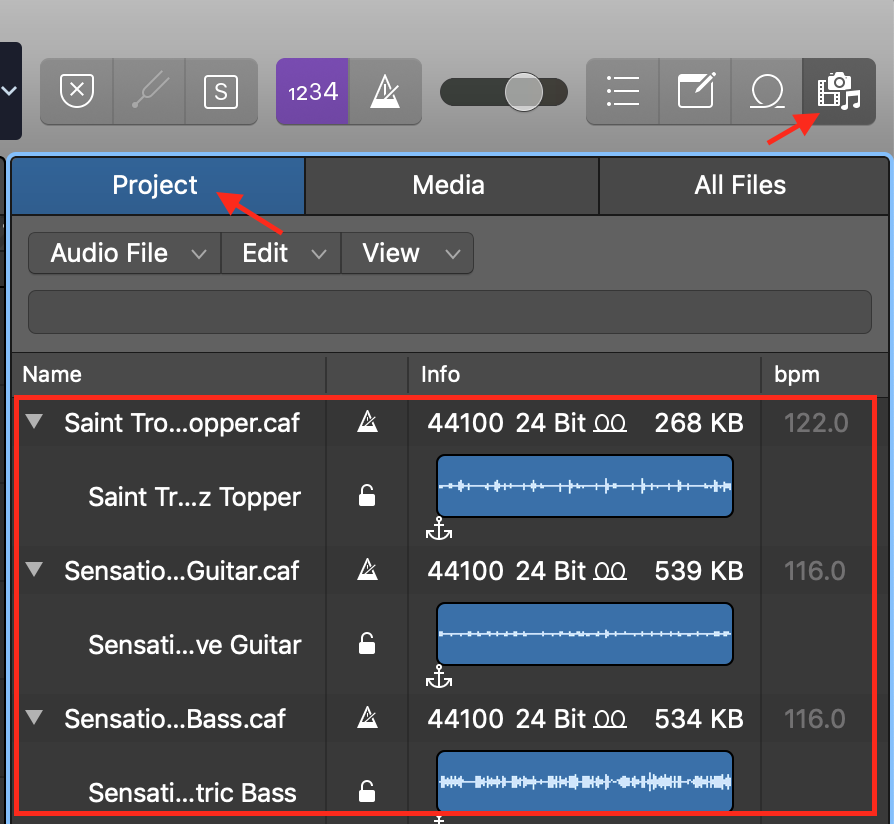Toggle the Browsers camera-film-music button

(839, 91)
